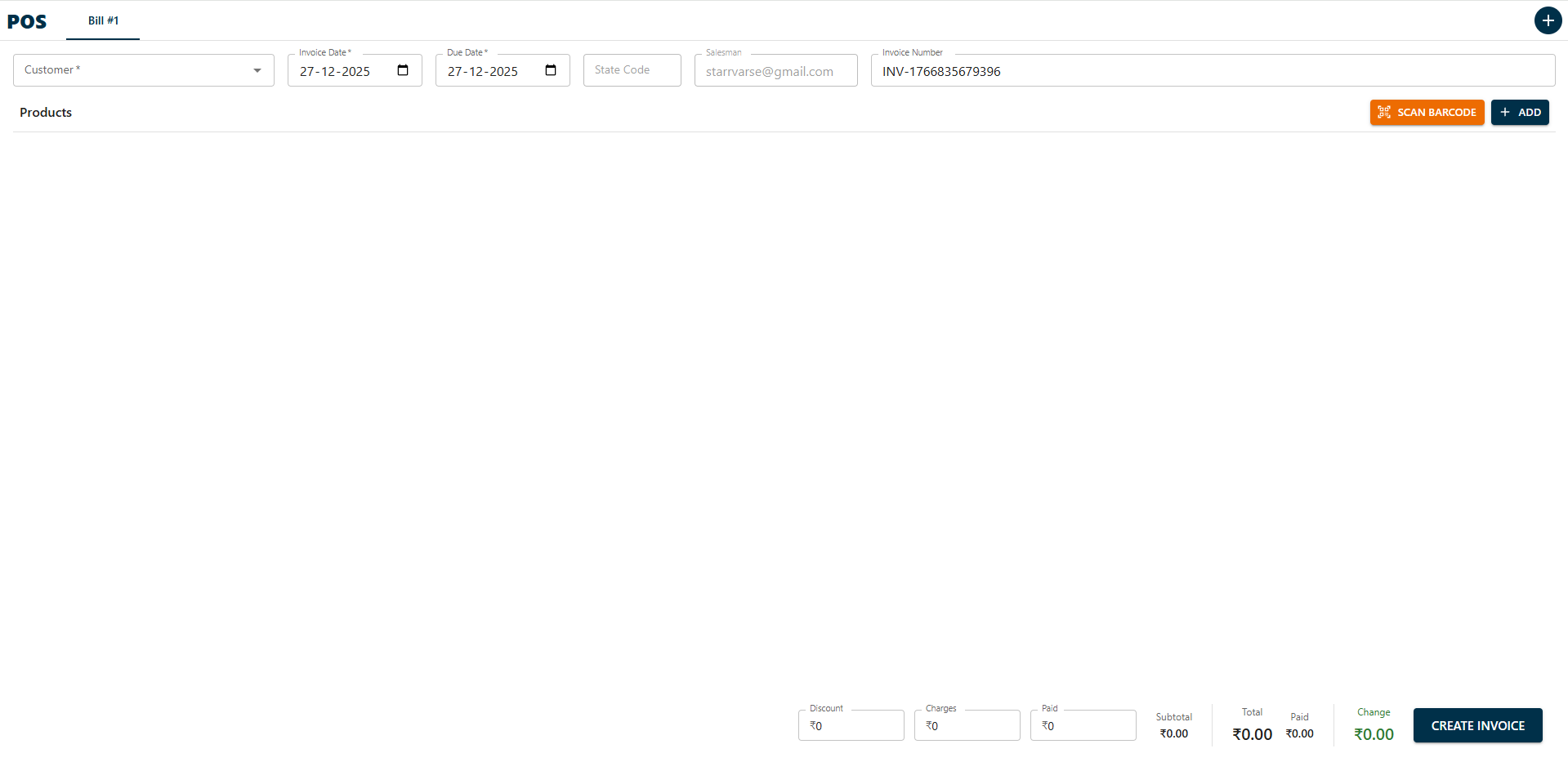Click the barcode symbol inside the orange button
Viewport: 1568px width, 771px height.
pyautogui.click(x=1384, y=112)
